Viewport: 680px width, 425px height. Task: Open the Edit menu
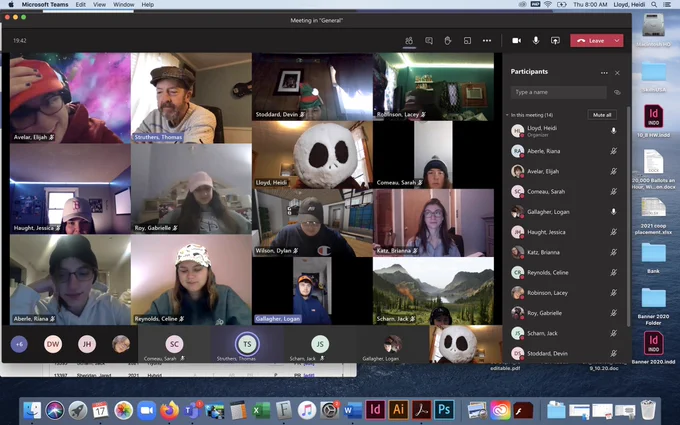coord(81,4)
